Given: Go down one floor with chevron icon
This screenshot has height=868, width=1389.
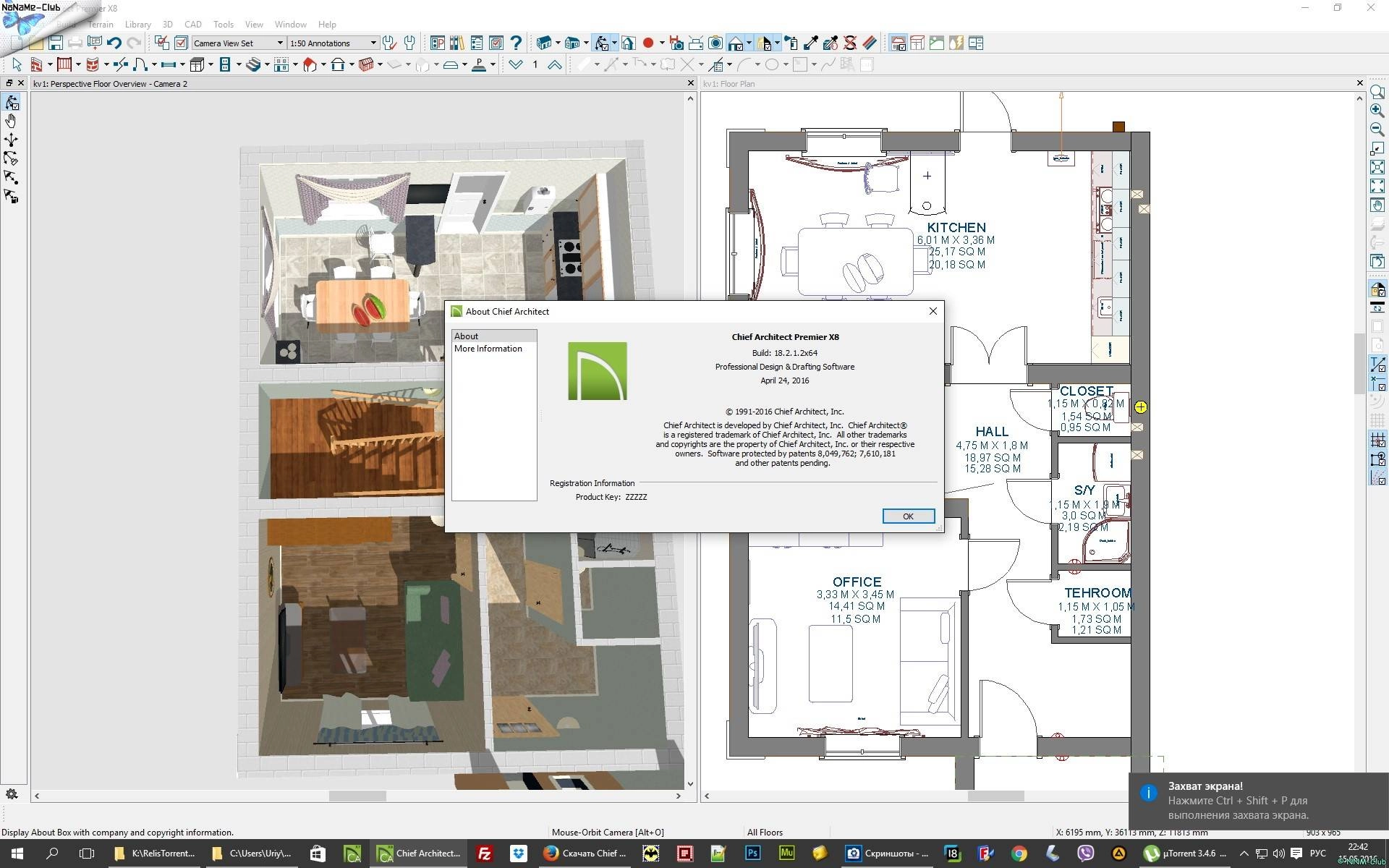Looking at the screenshot, I should coord(515,65).
